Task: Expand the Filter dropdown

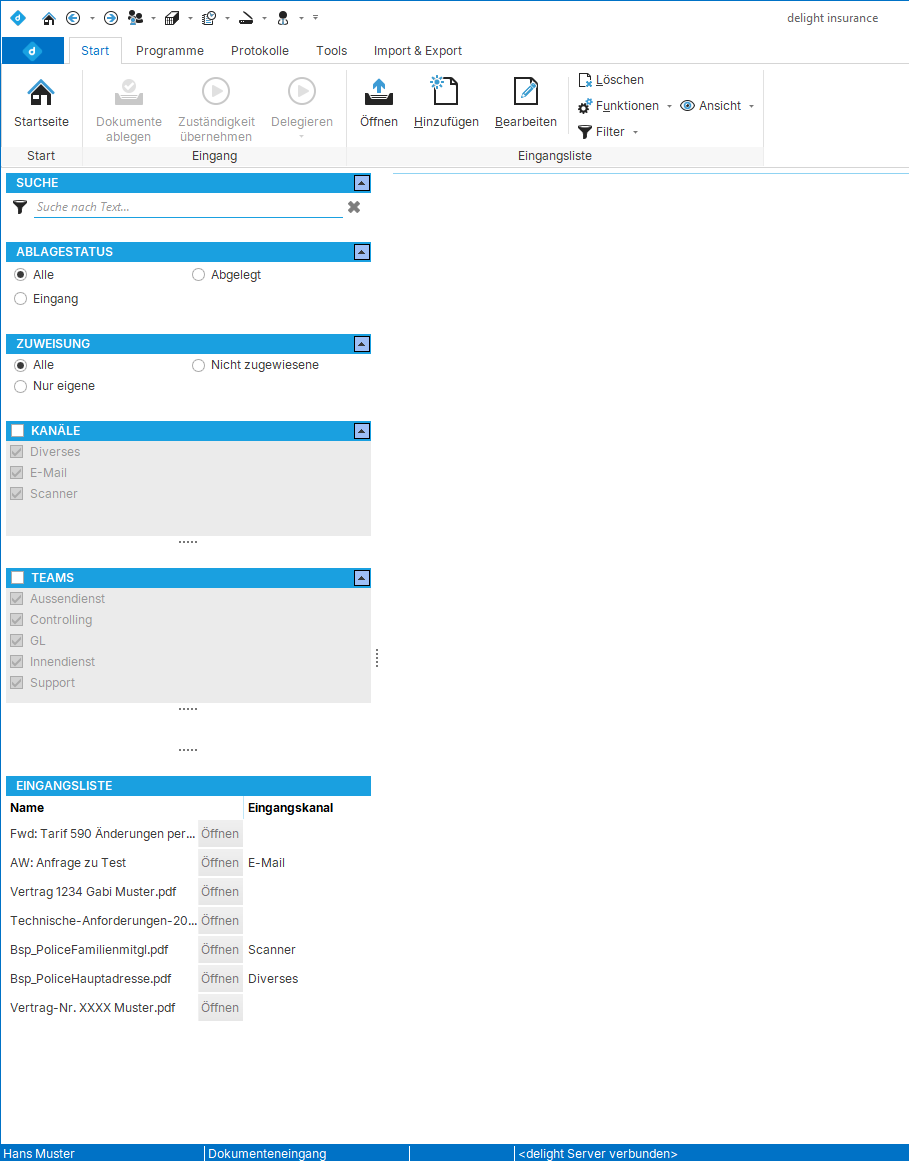Action: [x=606, y=131]
